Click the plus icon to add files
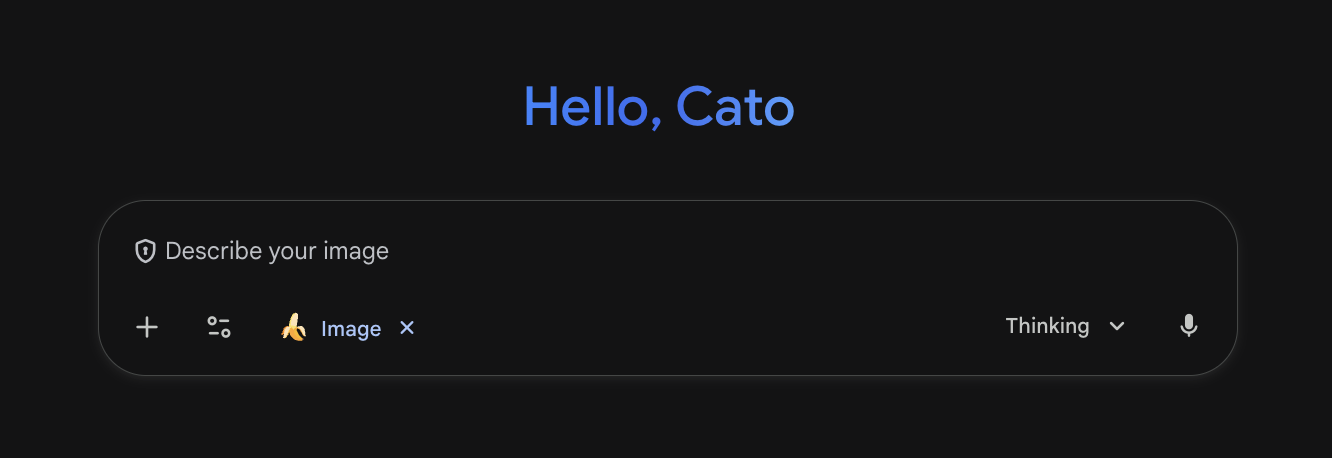Screen dimensions: 1332x458 tap(147, 327)
